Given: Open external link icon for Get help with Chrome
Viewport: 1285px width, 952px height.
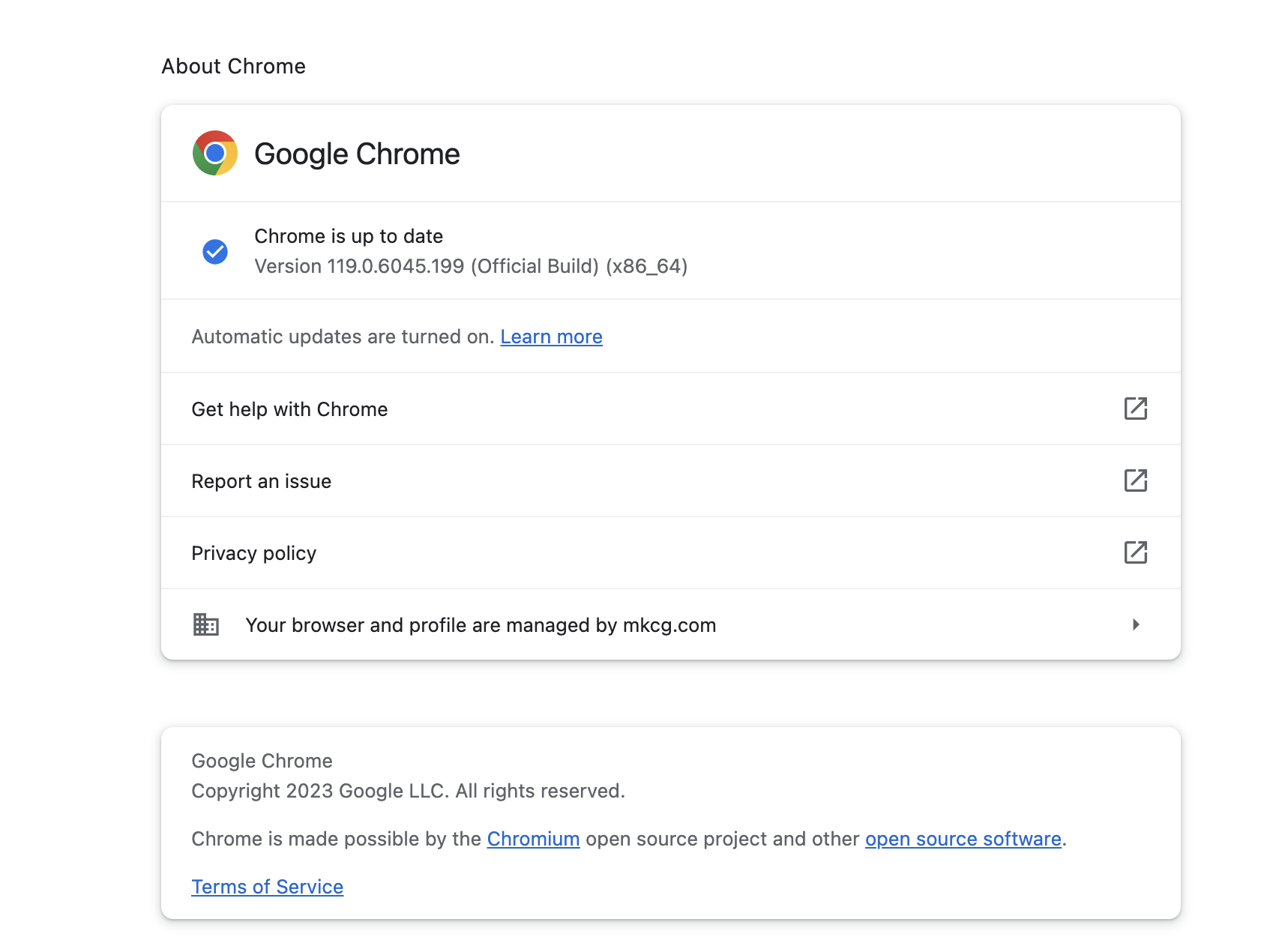Looking at the screenshot, I should 1136,409.
